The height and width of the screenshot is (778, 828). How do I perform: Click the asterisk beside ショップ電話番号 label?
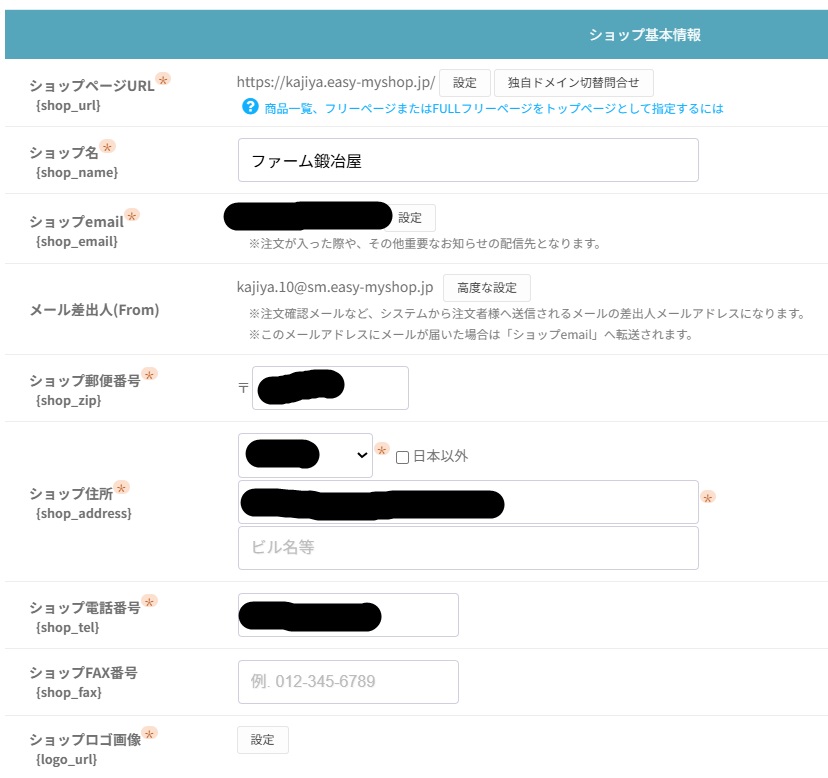point(149,602)
